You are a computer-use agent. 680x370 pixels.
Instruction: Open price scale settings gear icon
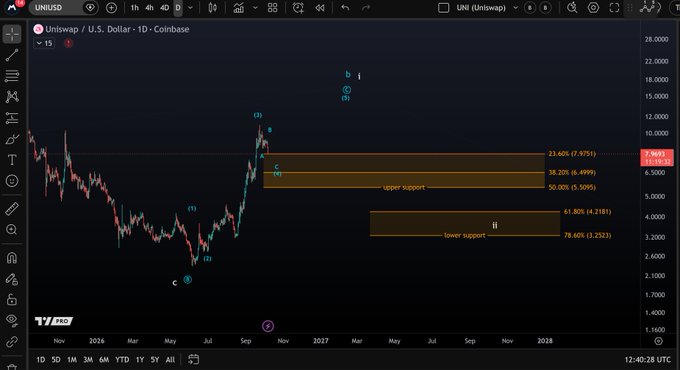[x=658, y=341]
